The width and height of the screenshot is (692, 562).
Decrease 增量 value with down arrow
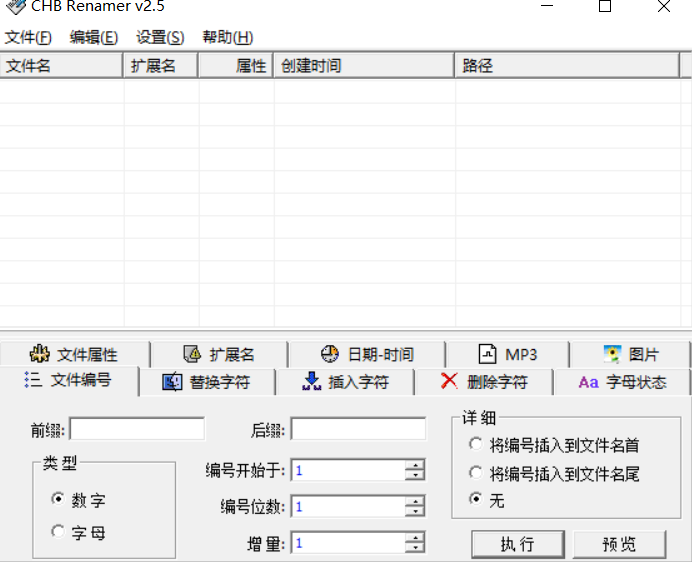pyautogui.click(x=414, y=548)
